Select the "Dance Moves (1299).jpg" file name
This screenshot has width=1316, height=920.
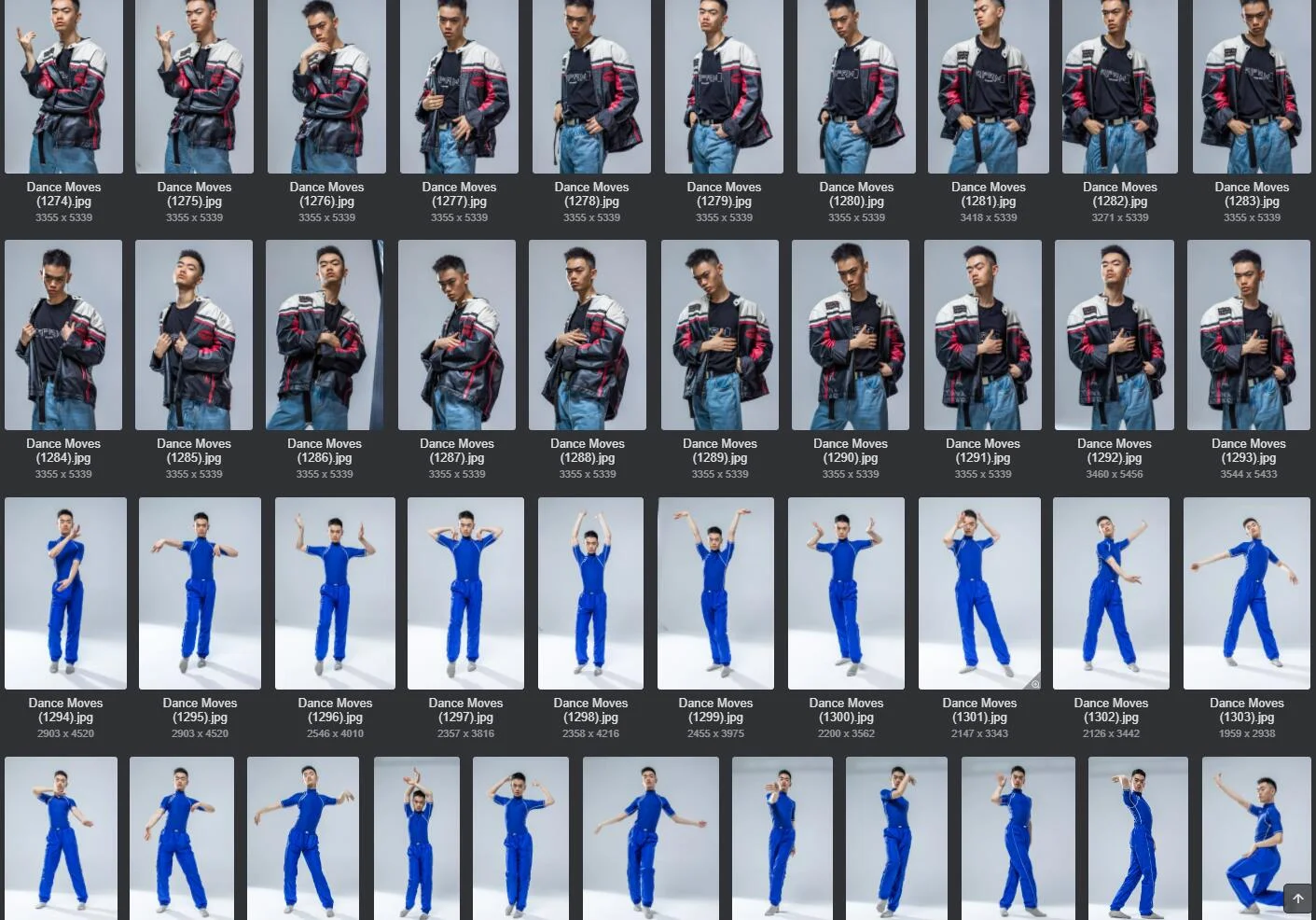click(715, 710)
